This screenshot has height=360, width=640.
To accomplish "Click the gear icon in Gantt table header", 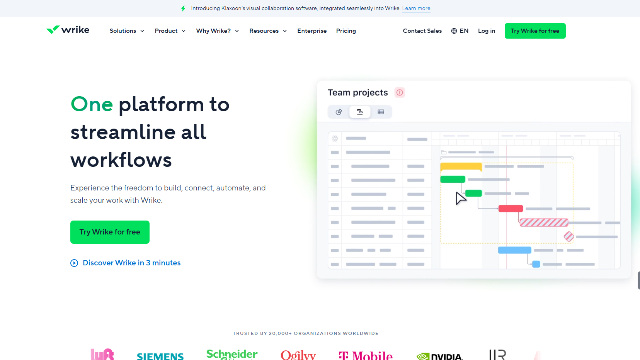I will 335,139.
